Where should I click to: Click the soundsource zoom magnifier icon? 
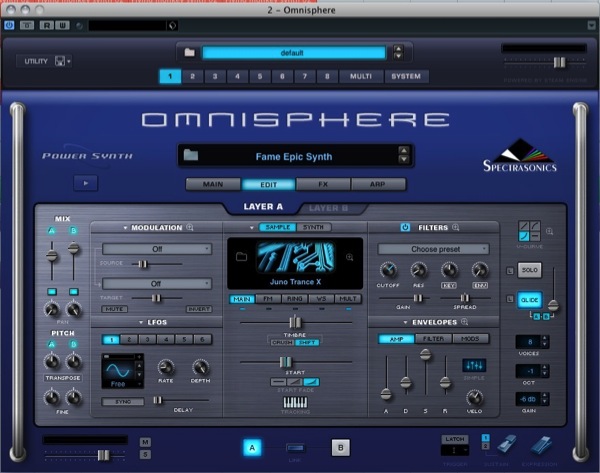click(x=349, y=257)
